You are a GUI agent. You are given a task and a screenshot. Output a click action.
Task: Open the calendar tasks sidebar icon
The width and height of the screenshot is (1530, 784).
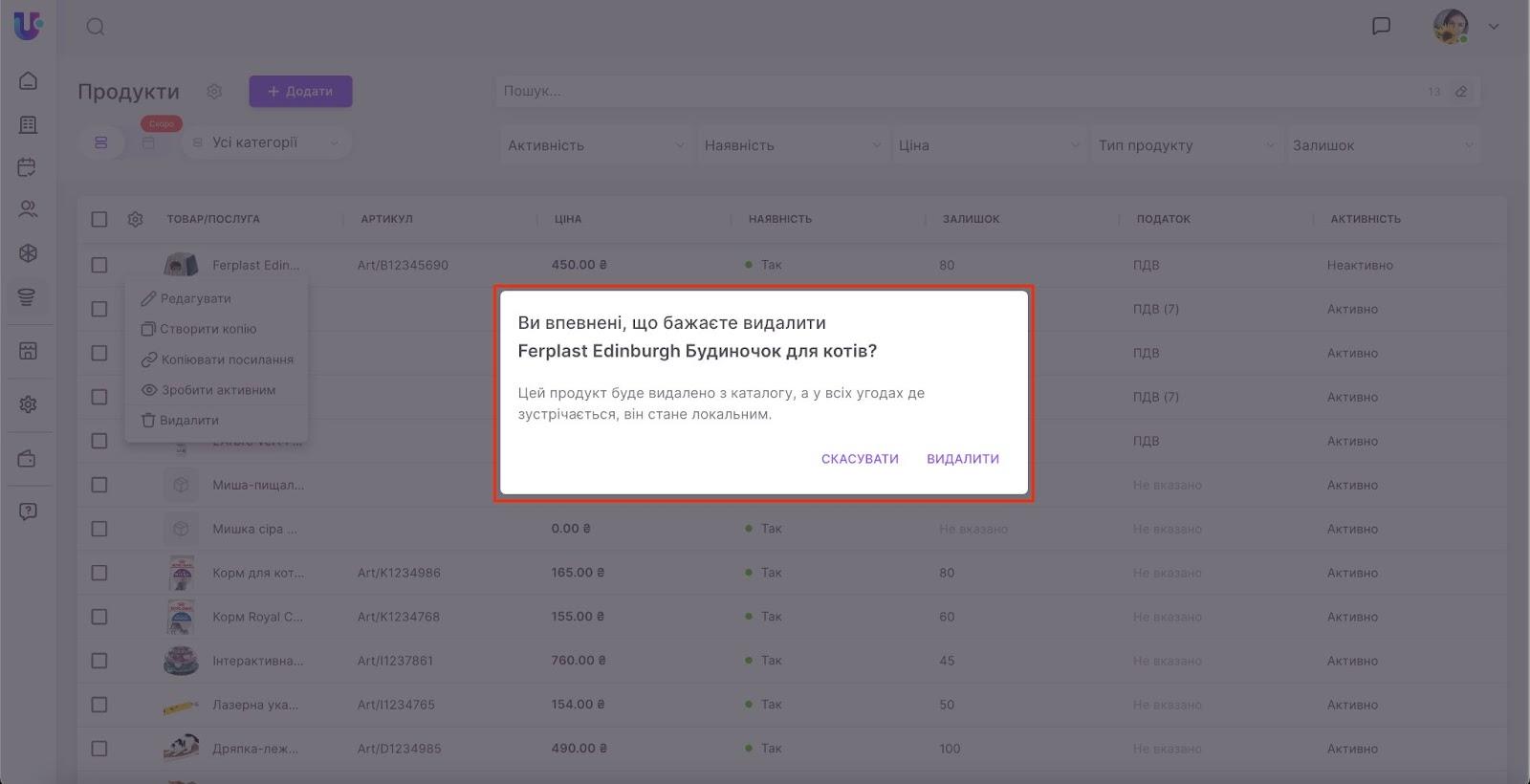pos(28,167)
